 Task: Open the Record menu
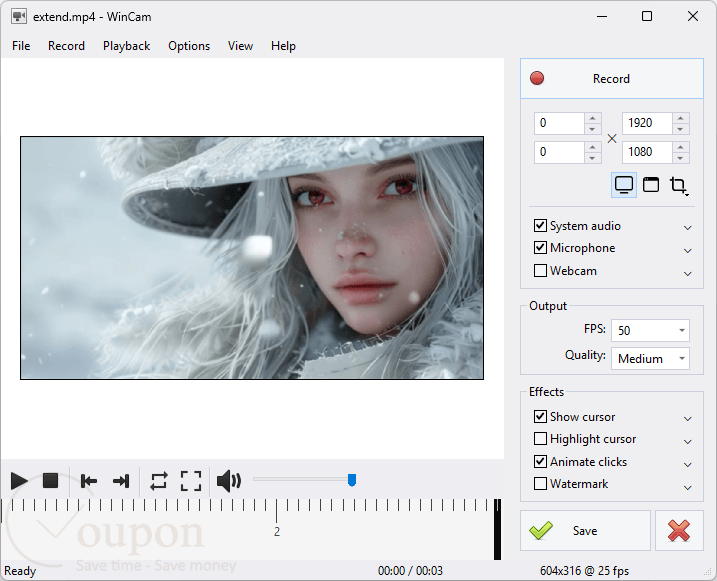(x=66, y=46)
